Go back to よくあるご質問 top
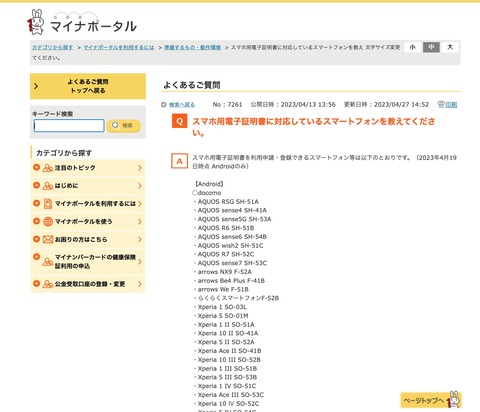The height and width of the screenshot is (412, 480). pos(88,86)
